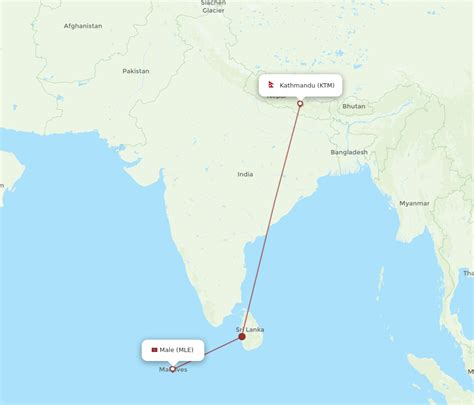Click the MLE airport code text

(x=185, y=350)
